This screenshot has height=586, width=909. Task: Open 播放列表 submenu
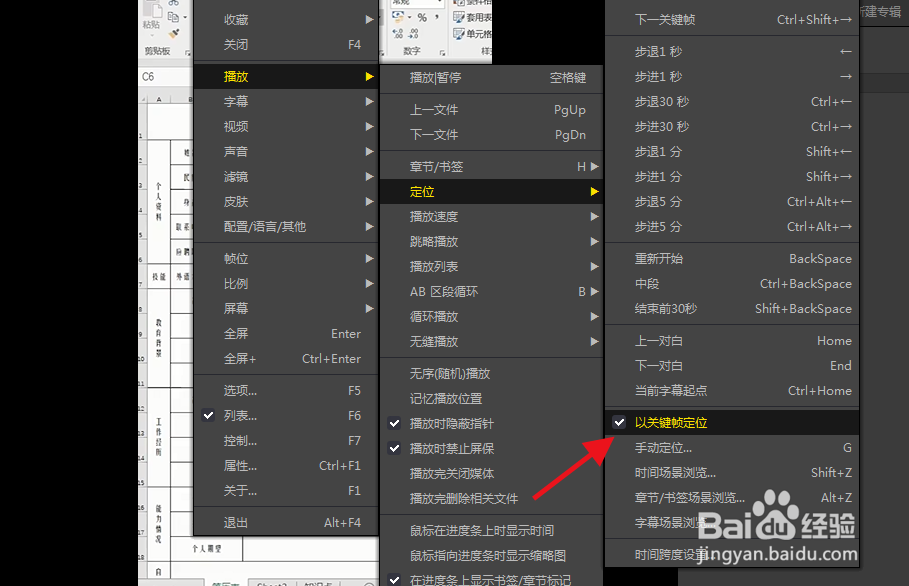492,266
